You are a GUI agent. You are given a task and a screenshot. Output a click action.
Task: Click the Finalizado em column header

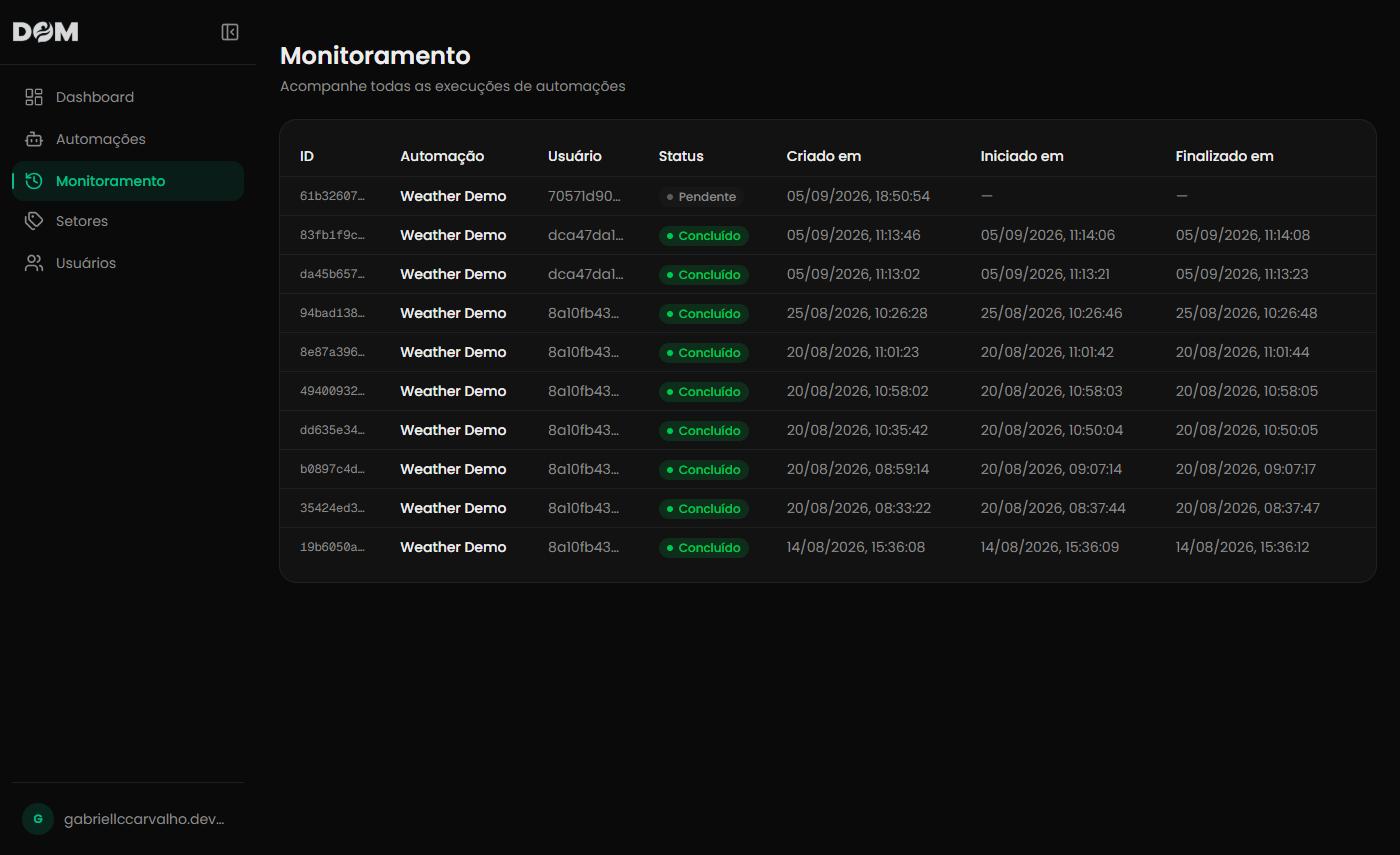[x=1225, y=156]
